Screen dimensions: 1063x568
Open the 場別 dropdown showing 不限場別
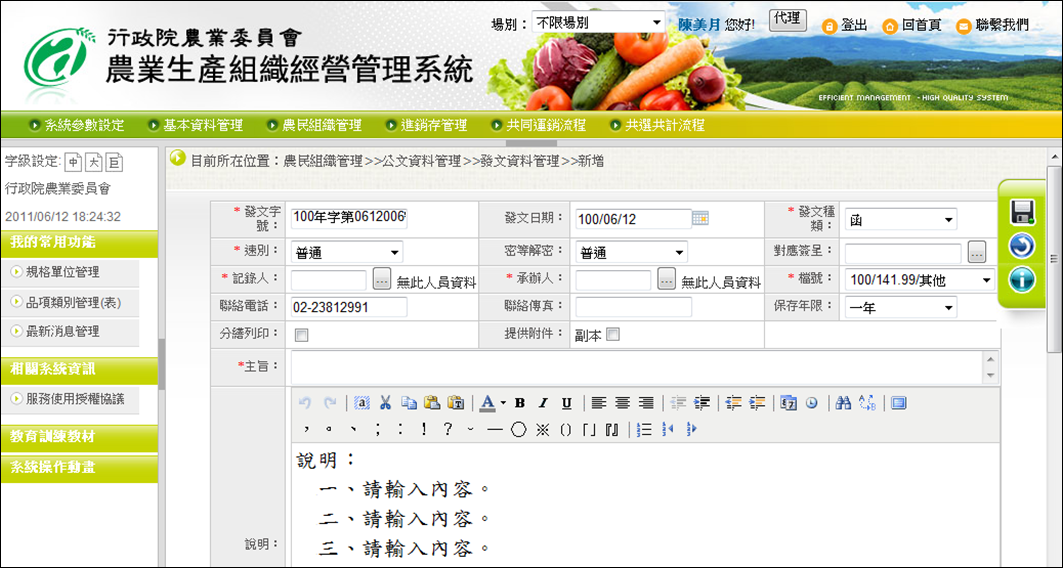click(599, 22)
